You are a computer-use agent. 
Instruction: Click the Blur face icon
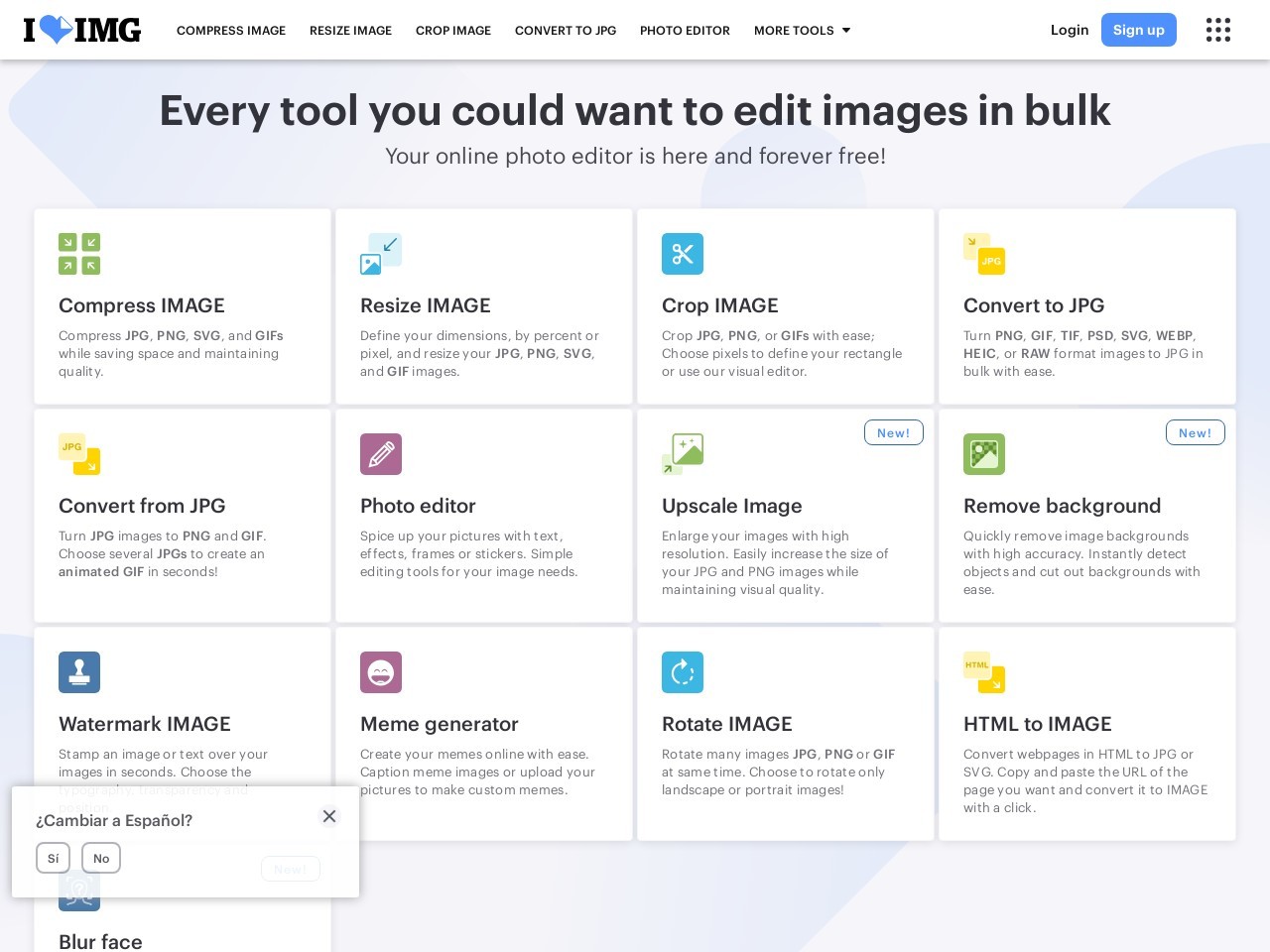pos(79,891)
